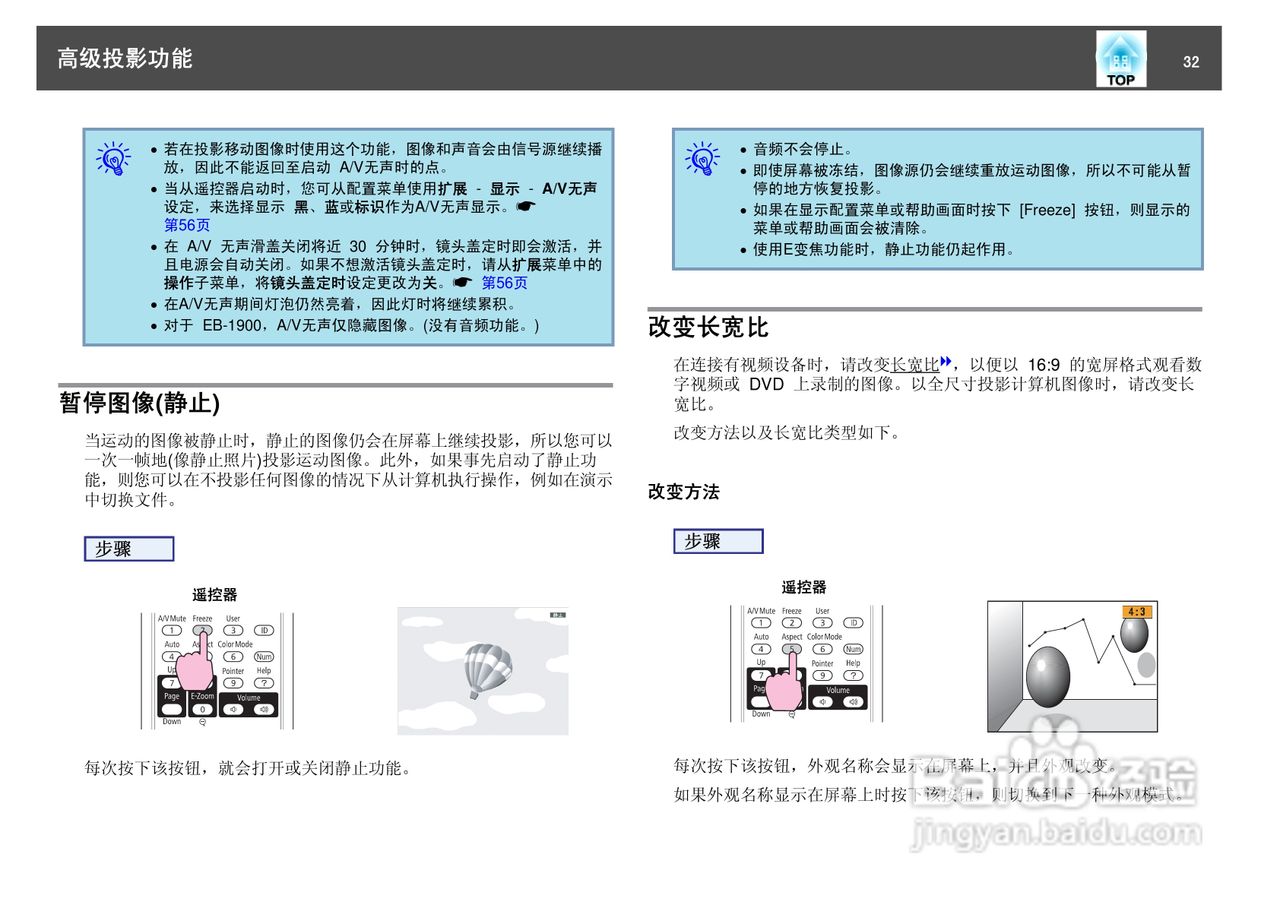Viewport: 1280px width, 905px height.
Task: Click the small status indicator in the balloon image corner
Action: [x=557, y=615]
